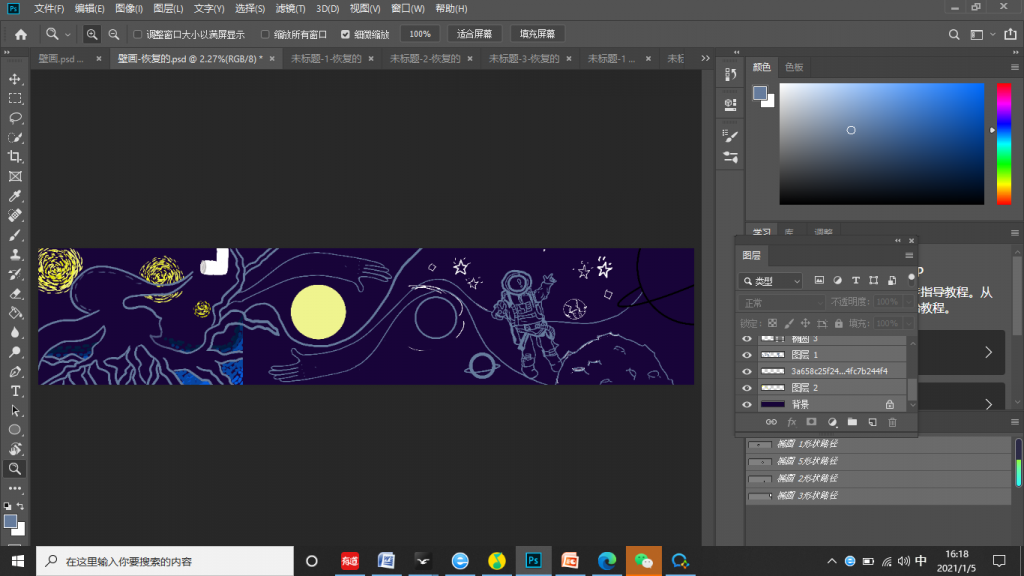The image size is (1024, 576).
Task: Create new group folder icon
Action: click(x=852, y=423)
